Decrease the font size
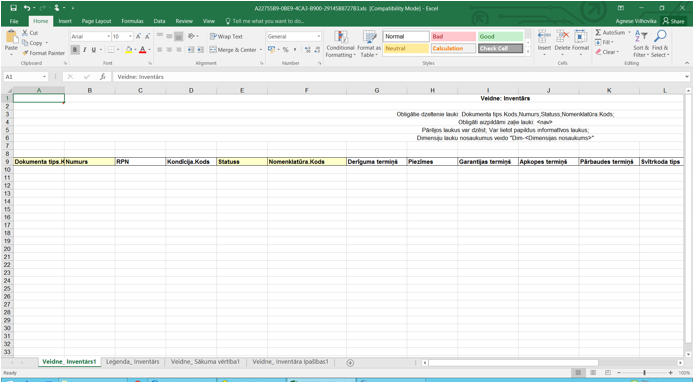This screenshot has height=382, width=696. tap(147, 36)
